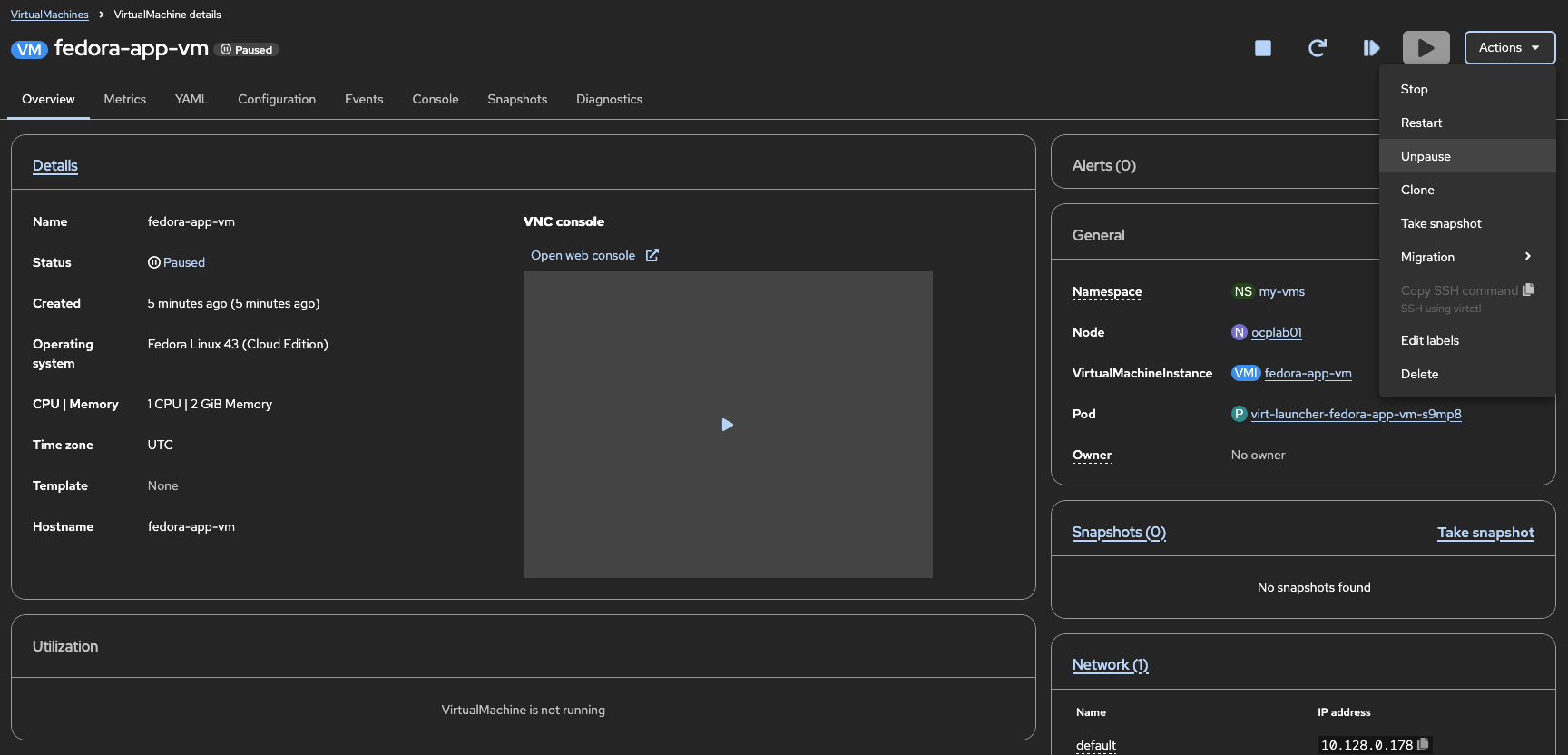The image size is (1568, 755).
Task: Choose Clone in the Actions menu
Action: 1467,190
